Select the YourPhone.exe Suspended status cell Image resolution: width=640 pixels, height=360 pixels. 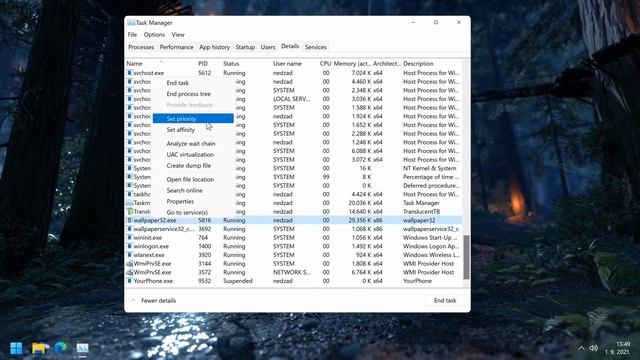click(238, 281)
